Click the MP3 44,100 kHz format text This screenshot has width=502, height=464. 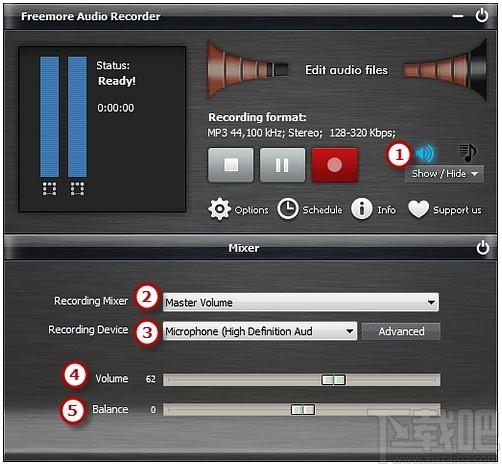(301, 133)
